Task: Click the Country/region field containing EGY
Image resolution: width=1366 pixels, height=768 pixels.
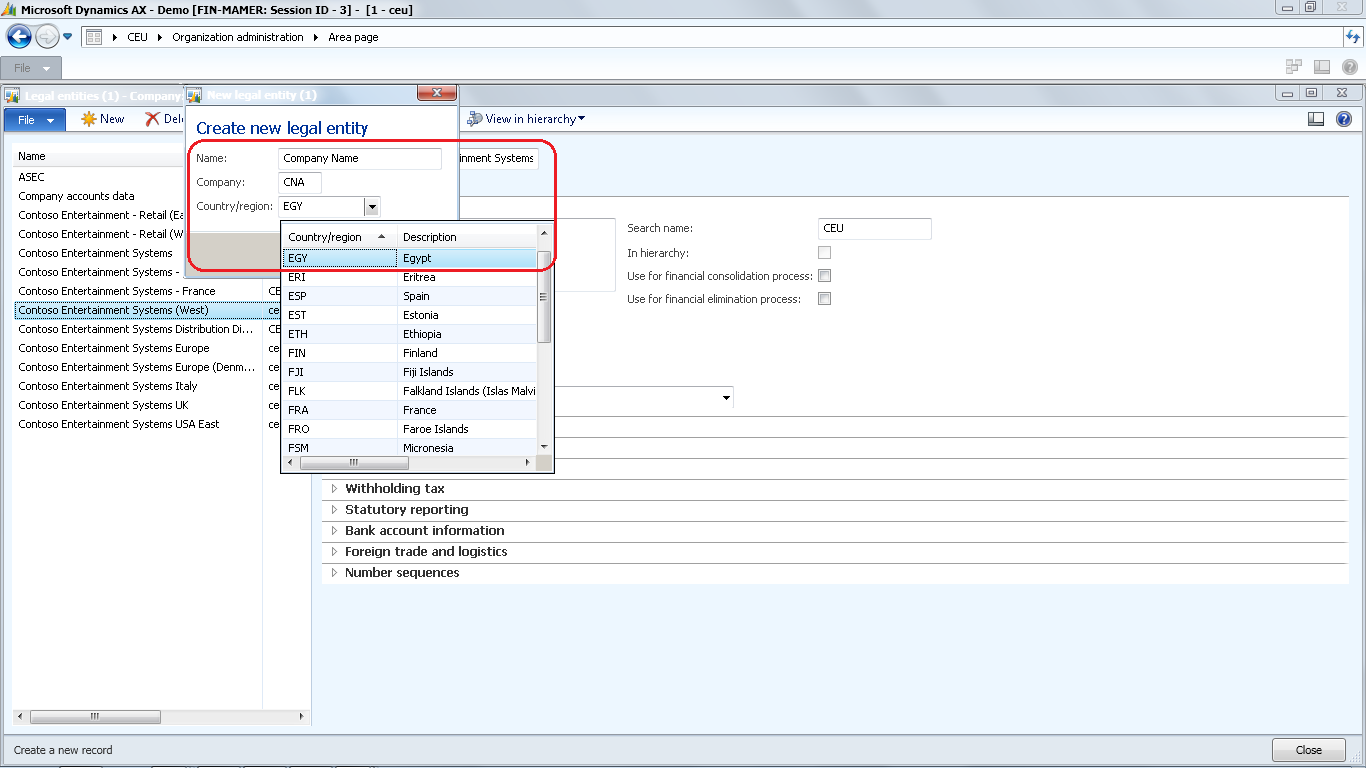Action: [321, 206]
